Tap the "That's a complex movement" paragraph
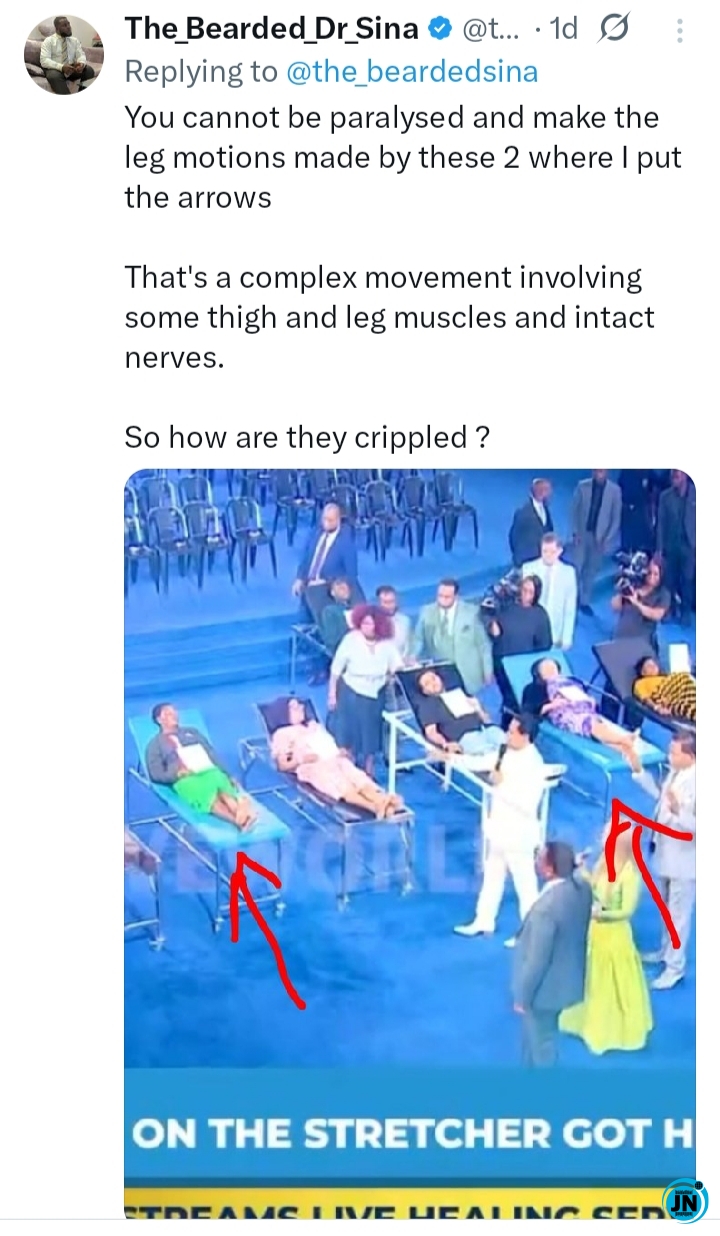 (x=389, y=317)
